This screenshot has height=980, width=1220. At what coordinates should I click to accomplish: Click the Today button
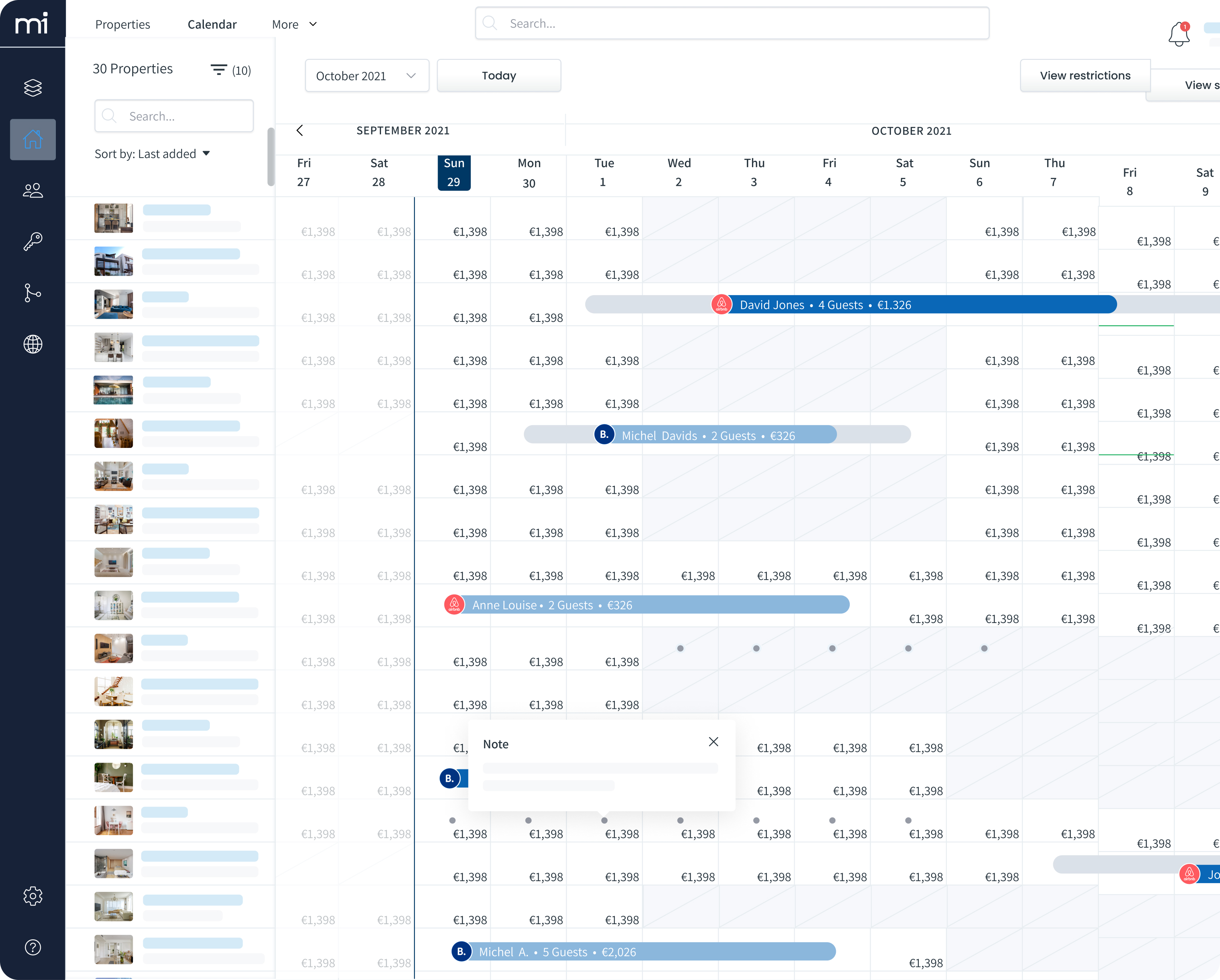pos(499,76)
